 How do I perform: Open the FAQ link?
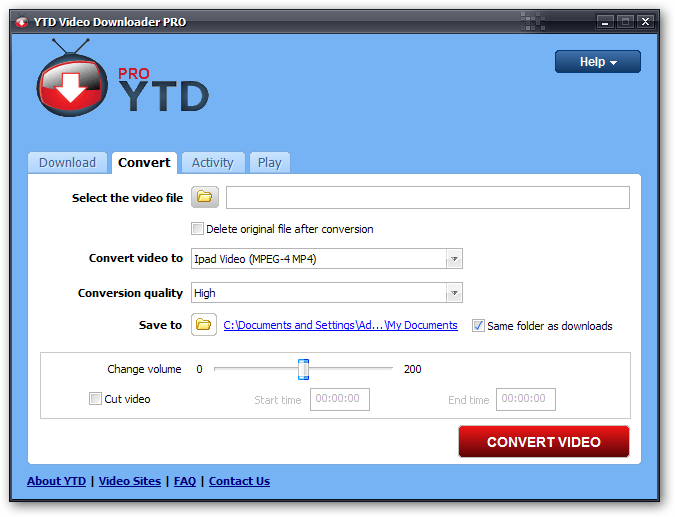(x=185, y=481)
